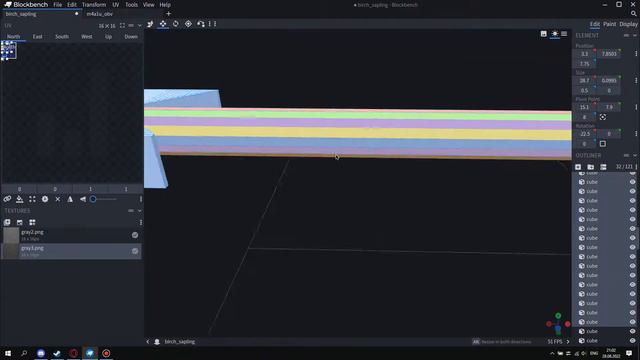640x360 pixels.
Task: Open the UV toolbar three-dot menu
Action: click(141, 199)
